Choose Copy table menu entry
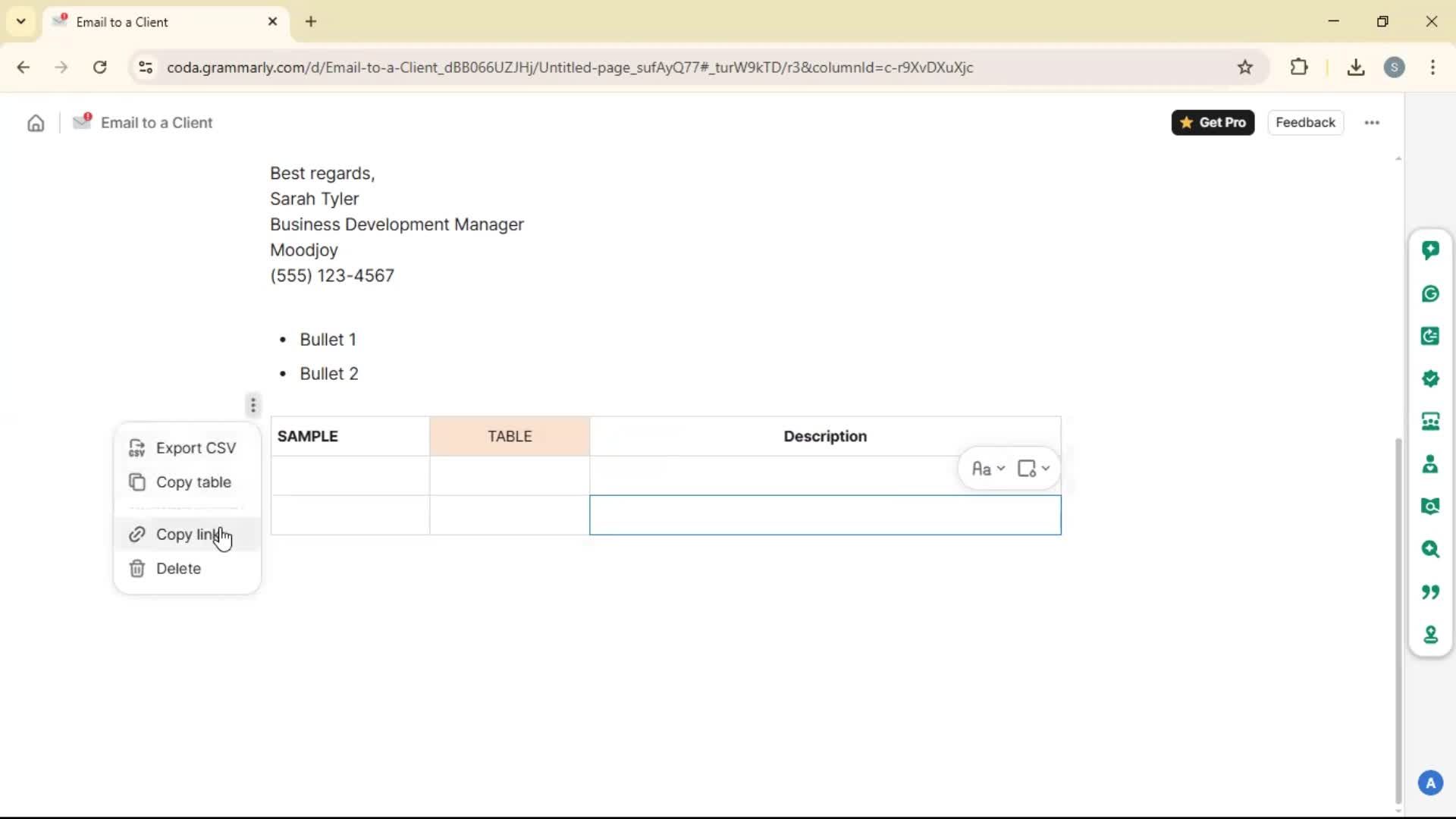 tap(193, 482)
